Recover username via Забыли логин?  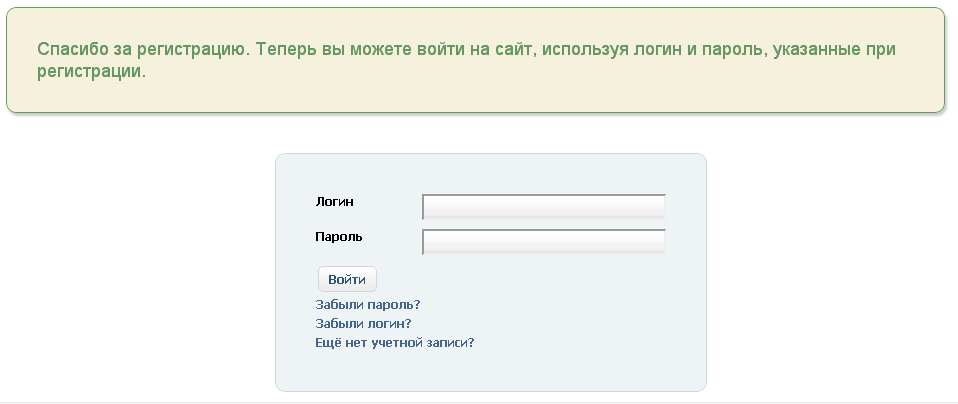363,323
